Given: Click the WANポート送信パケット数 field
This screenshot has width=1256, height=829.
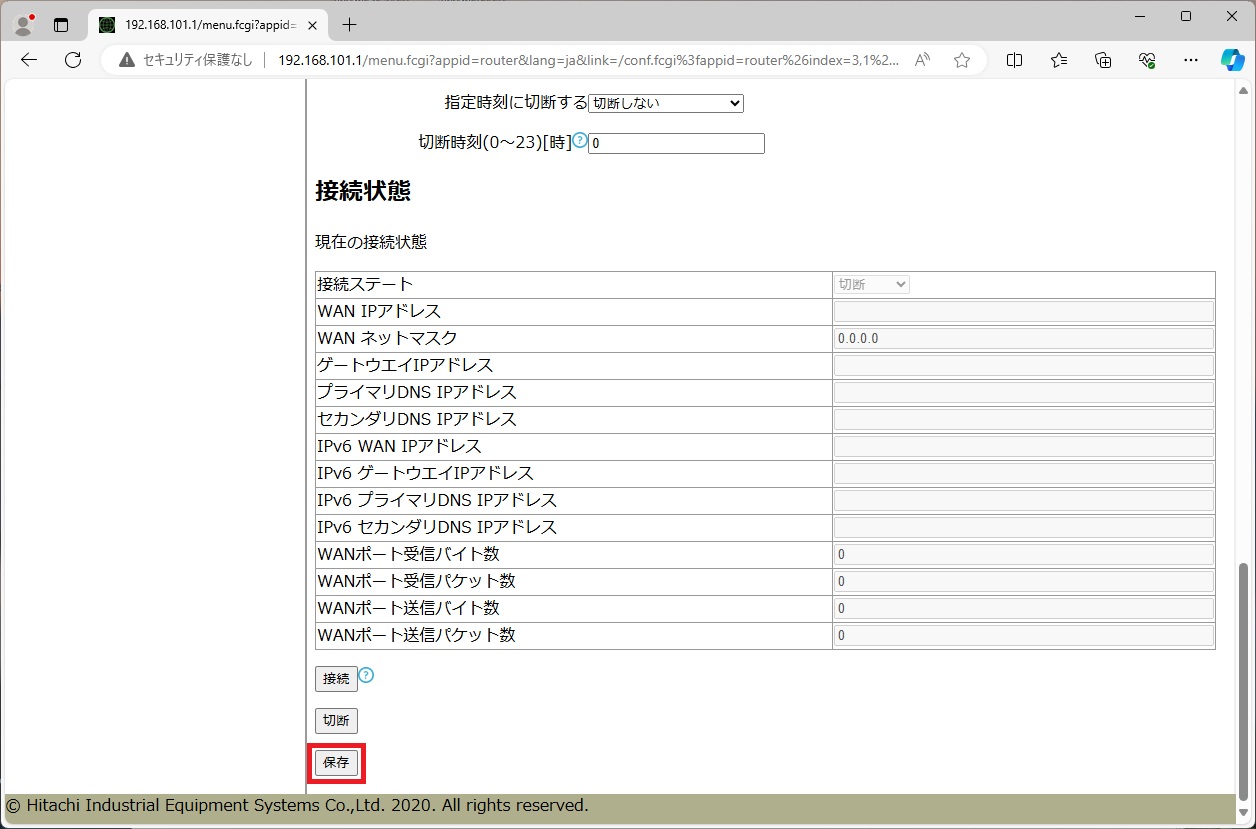Looking at the screenshot, I should [1024, 636].
